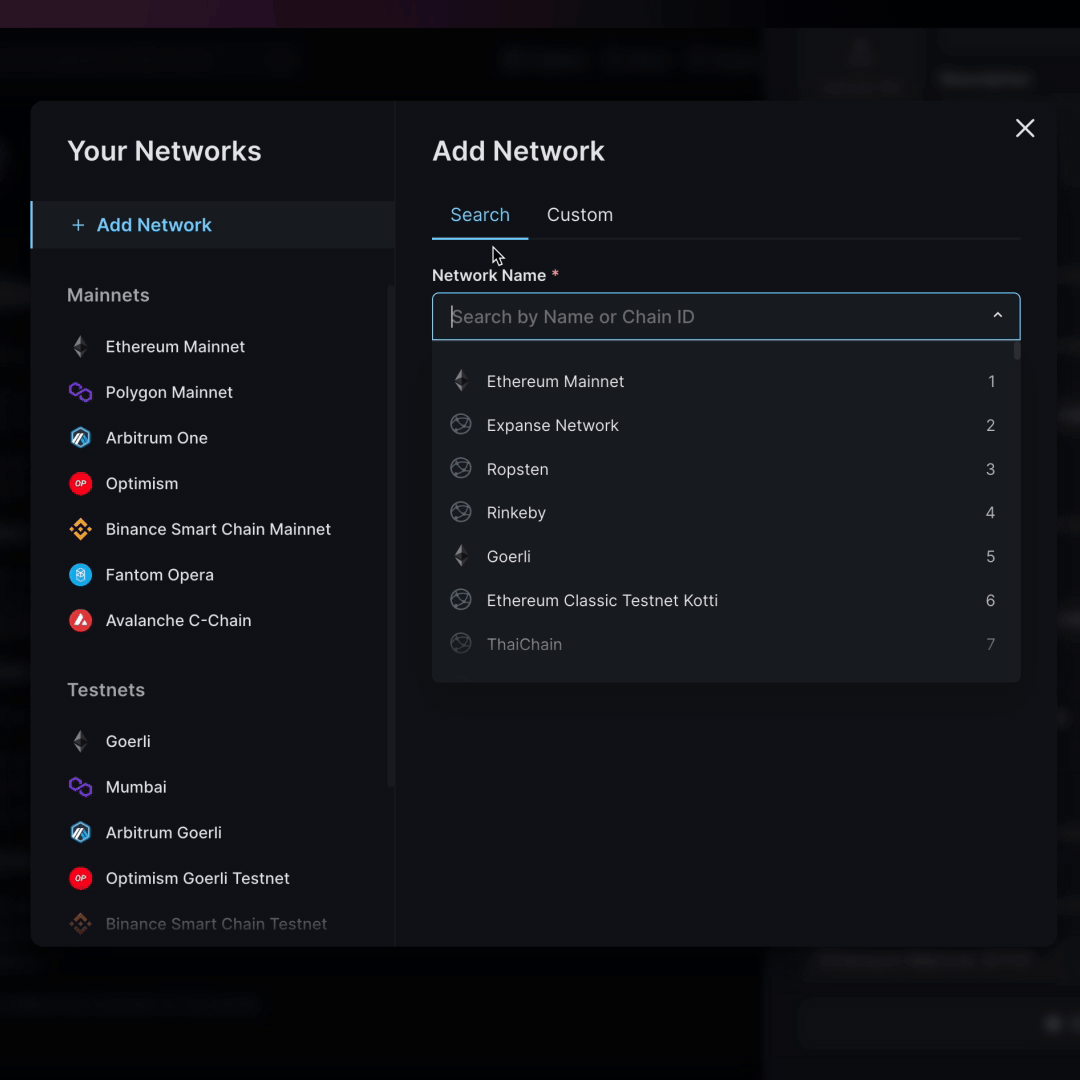Click Binance Smart Chain Mainnet logo
The image size is (1080, 1080).
pos(81,529)
